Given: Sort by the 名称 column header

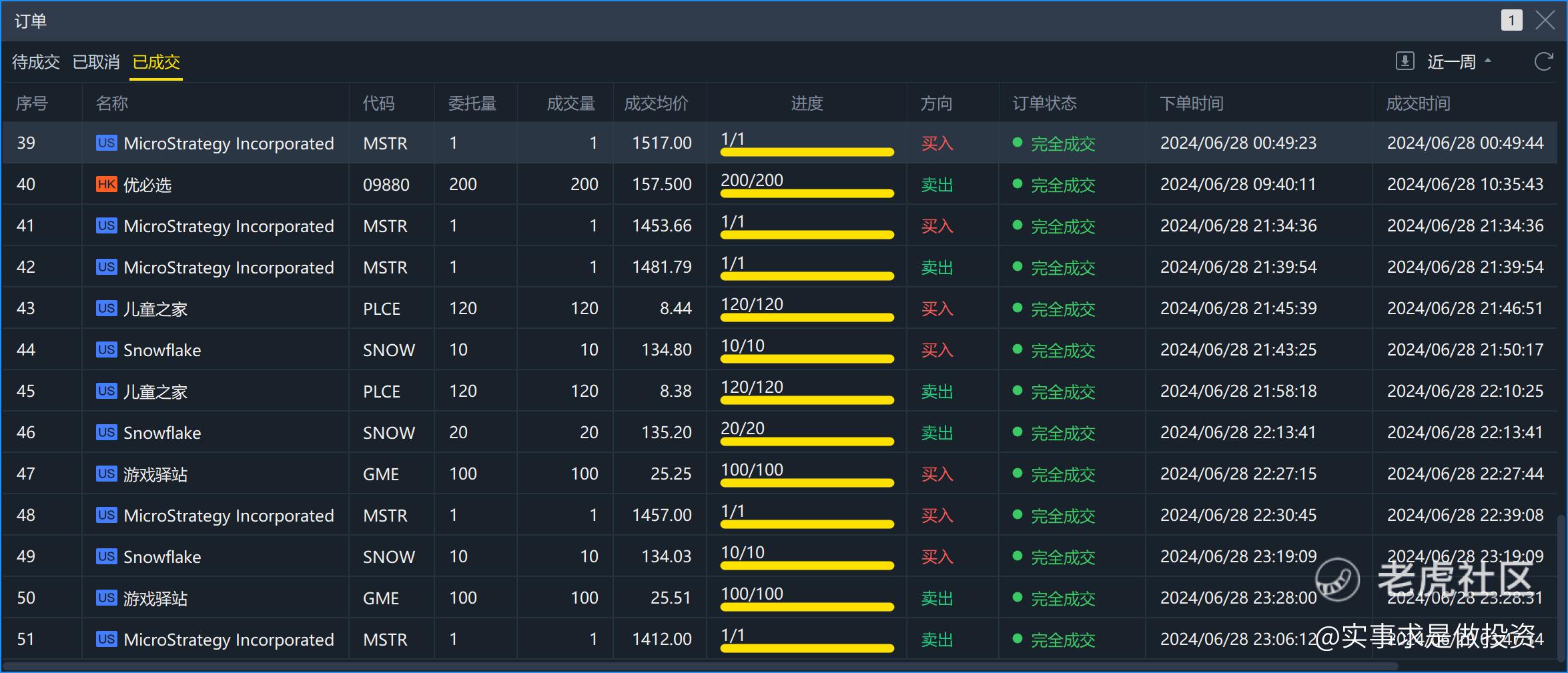Looking at the screenshot, I should [111, 103].
